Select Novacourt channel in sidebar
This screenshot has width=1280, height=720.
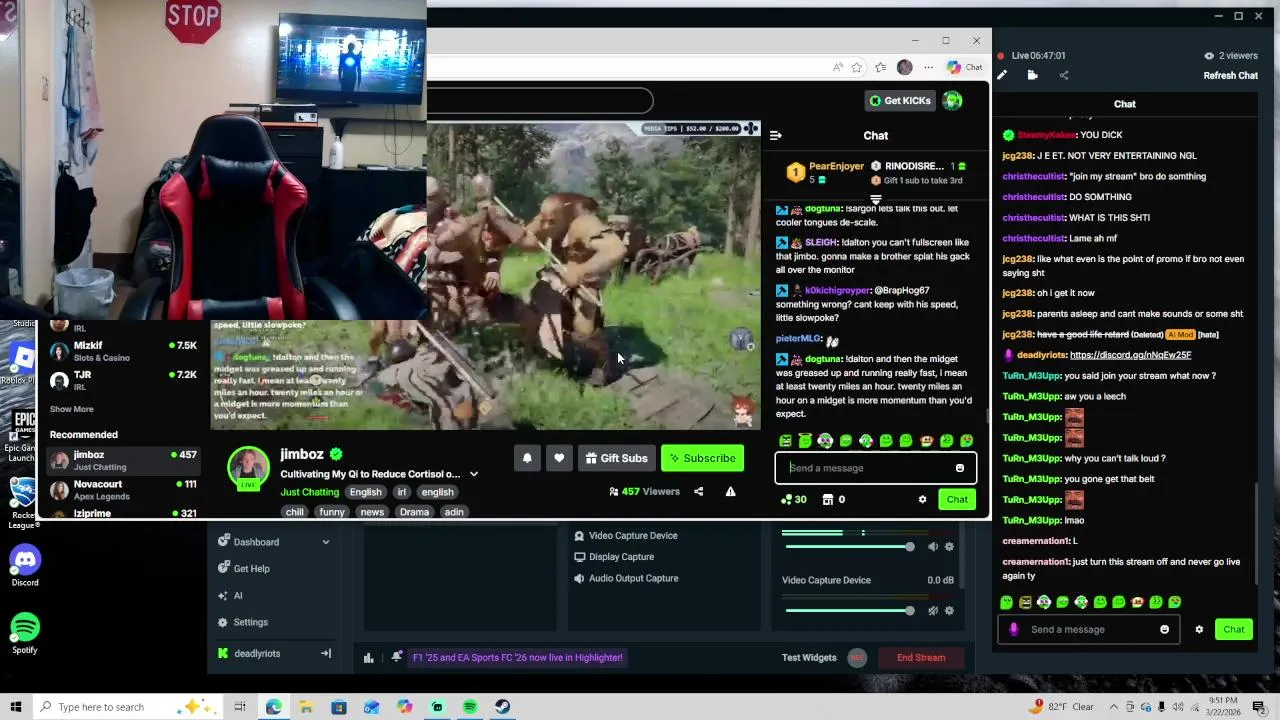pyautogui.click(x=124, y=490)
